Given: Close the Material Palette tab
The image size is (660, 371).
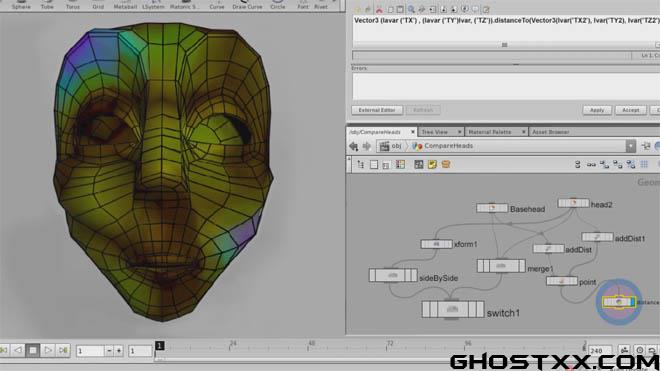Looking at the screenshot, I should (524, 132).
